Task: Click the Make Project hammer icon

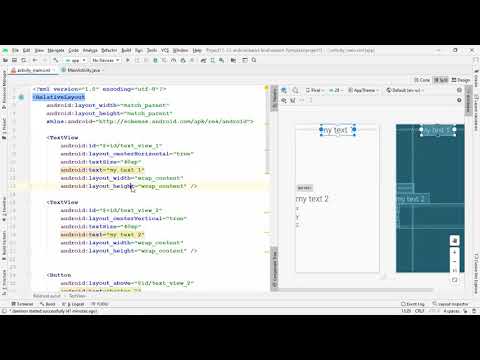Action: click(x=56, y=60)
